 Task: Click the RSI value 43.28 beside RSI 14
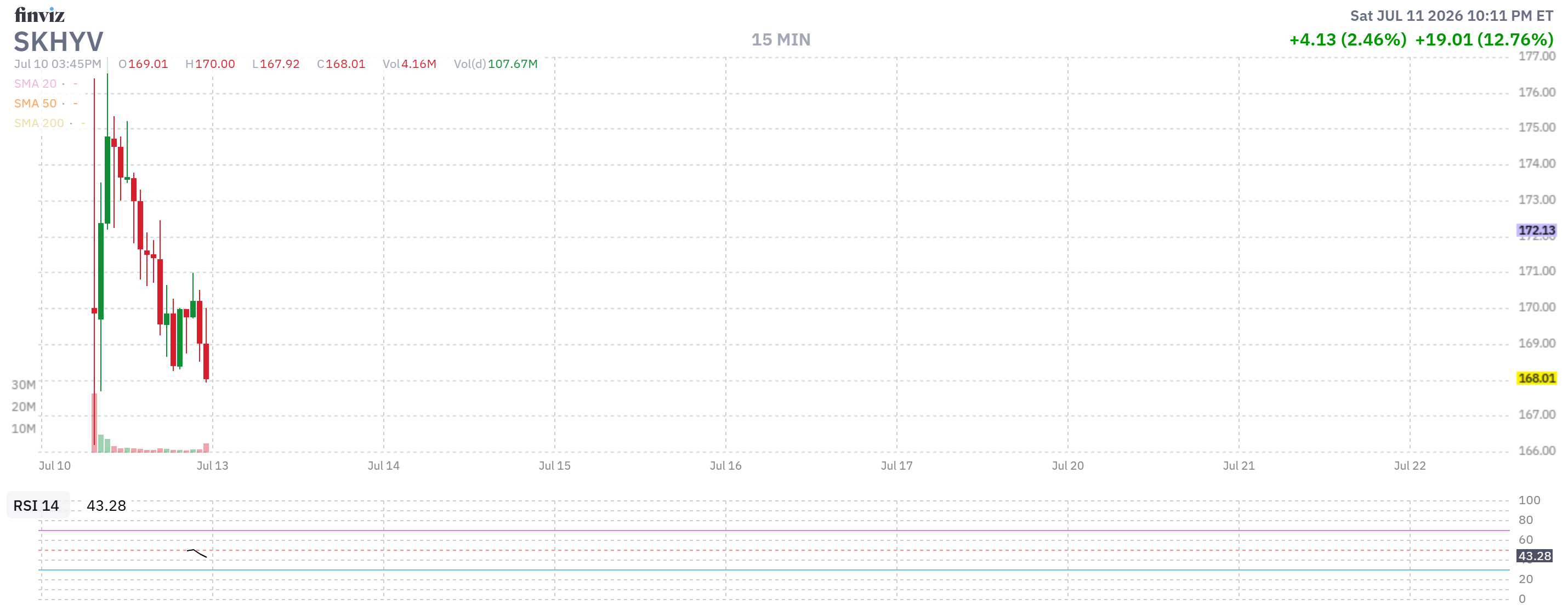pyautogui.click(x=106, y=505)
